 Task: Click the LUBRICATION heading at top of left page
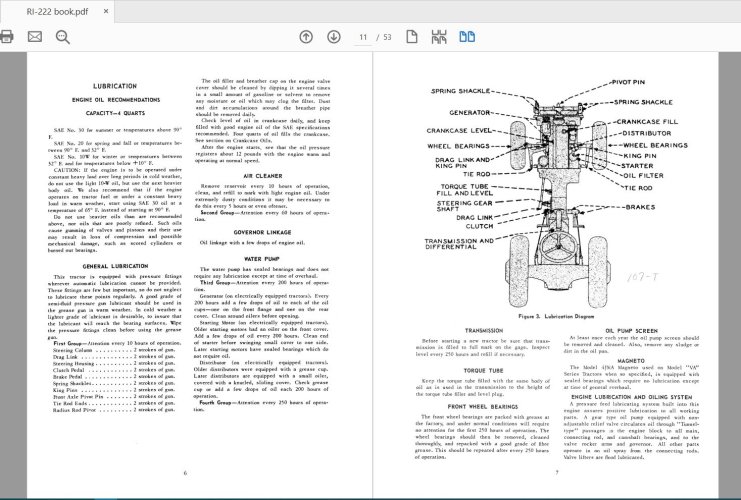tap(115, 87)
